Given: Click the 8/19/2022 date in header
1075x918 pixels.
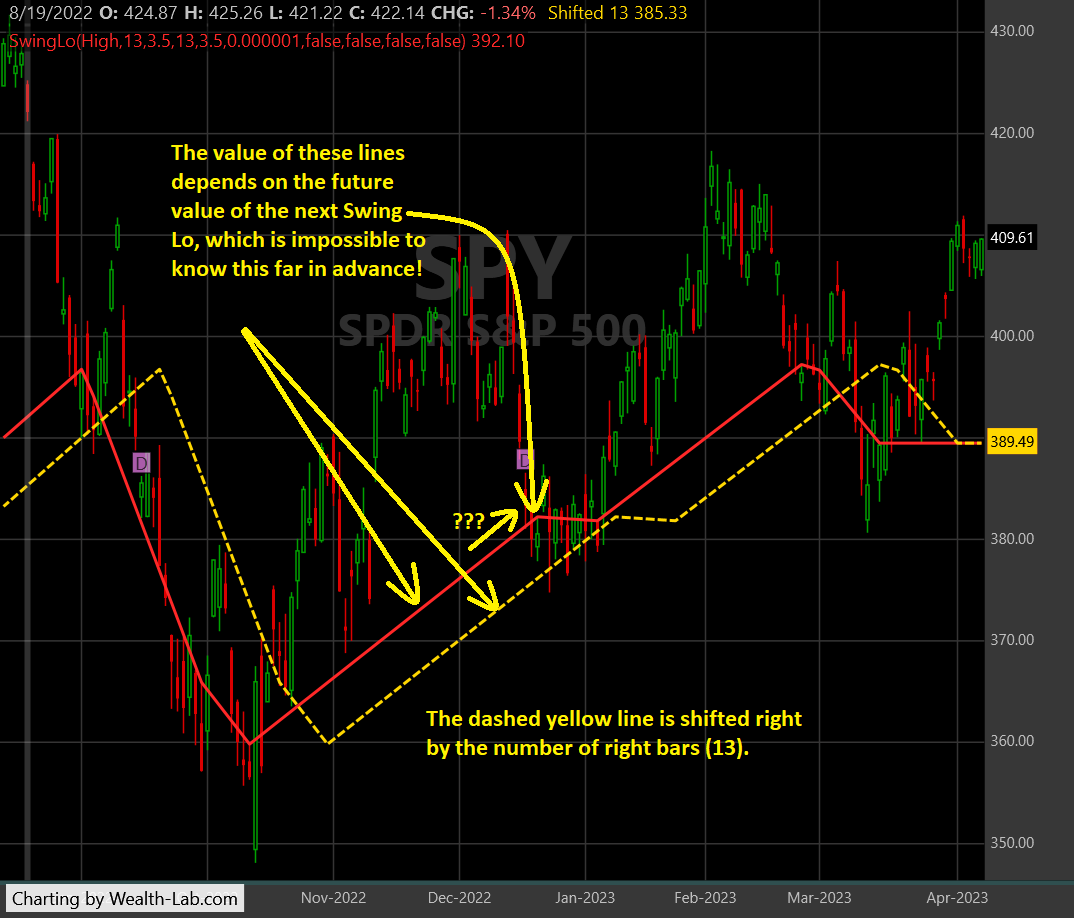Looking at the screenshot, I should click(x=51, y=13).
